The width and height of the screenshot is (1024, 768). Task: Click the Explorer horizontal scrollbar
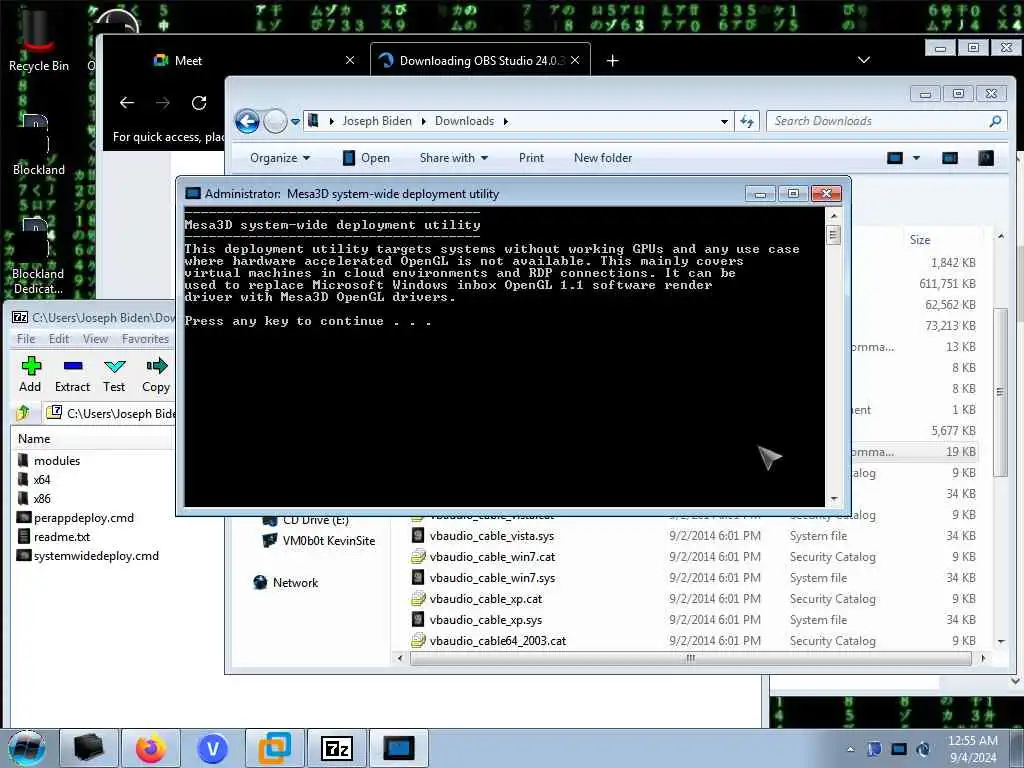[x=690, y=658]
